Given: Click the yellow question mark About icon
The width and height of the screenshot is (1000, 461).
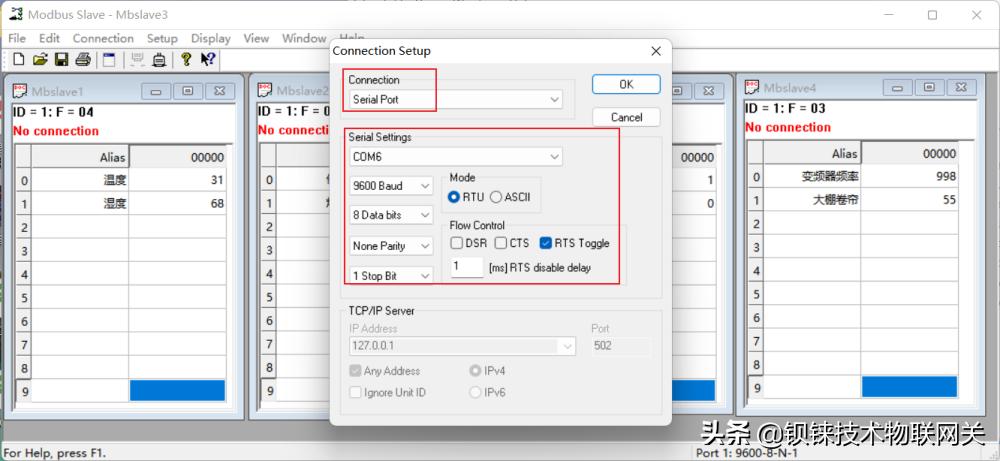Looking at the screenshot, I should 186,59.
